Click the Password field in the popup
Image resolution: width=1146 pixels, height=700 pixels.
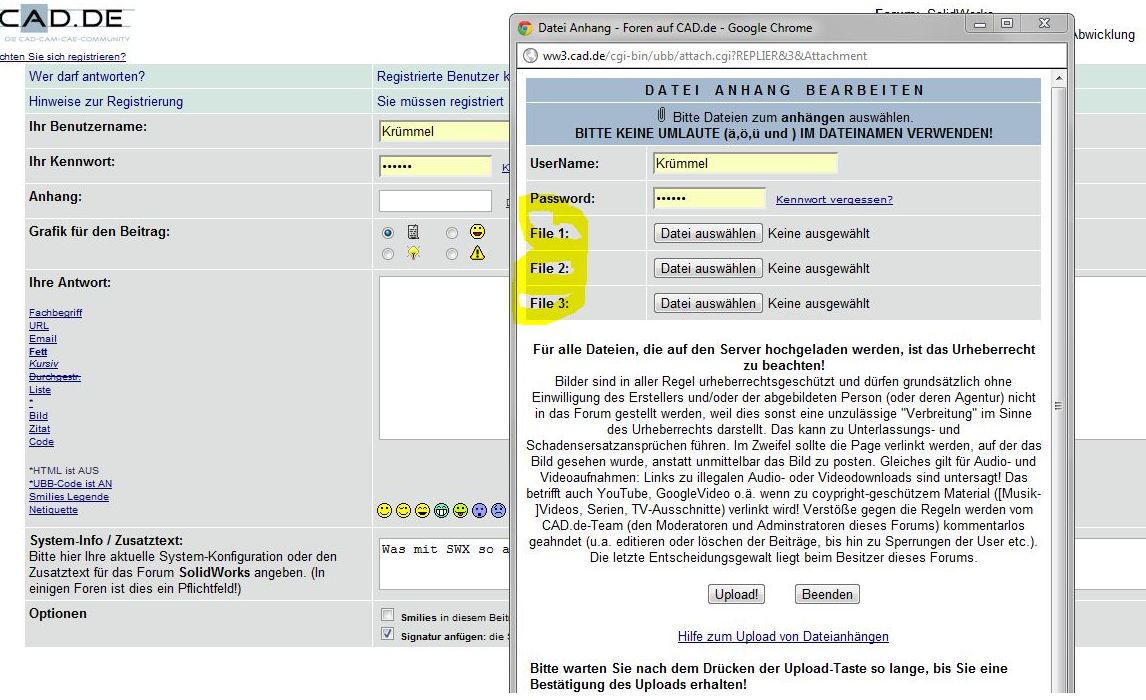pos(709,199)
